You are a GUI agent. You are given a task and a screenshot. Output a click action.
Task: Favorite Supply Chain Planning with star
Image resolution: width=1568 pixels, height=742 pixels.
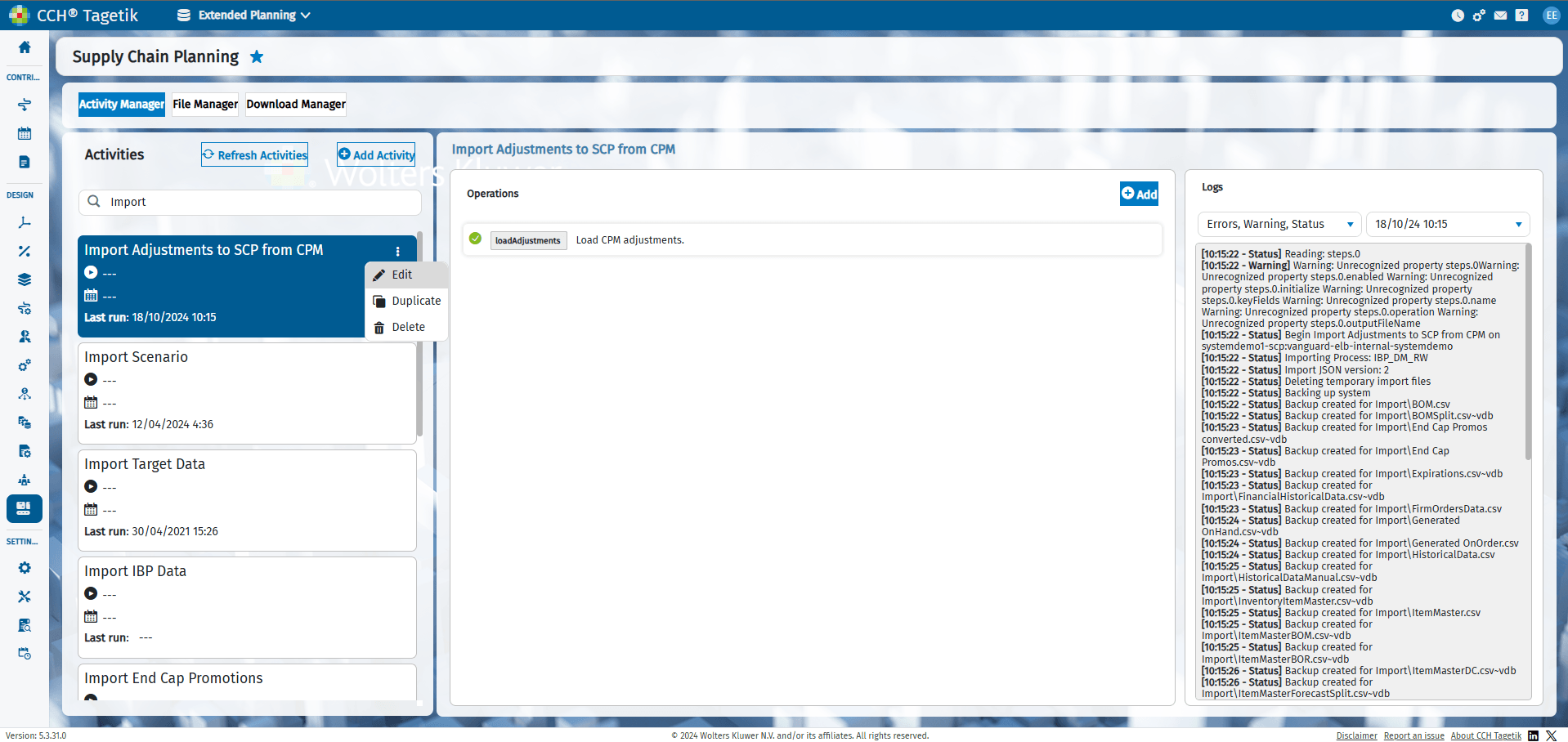(257, 56)
